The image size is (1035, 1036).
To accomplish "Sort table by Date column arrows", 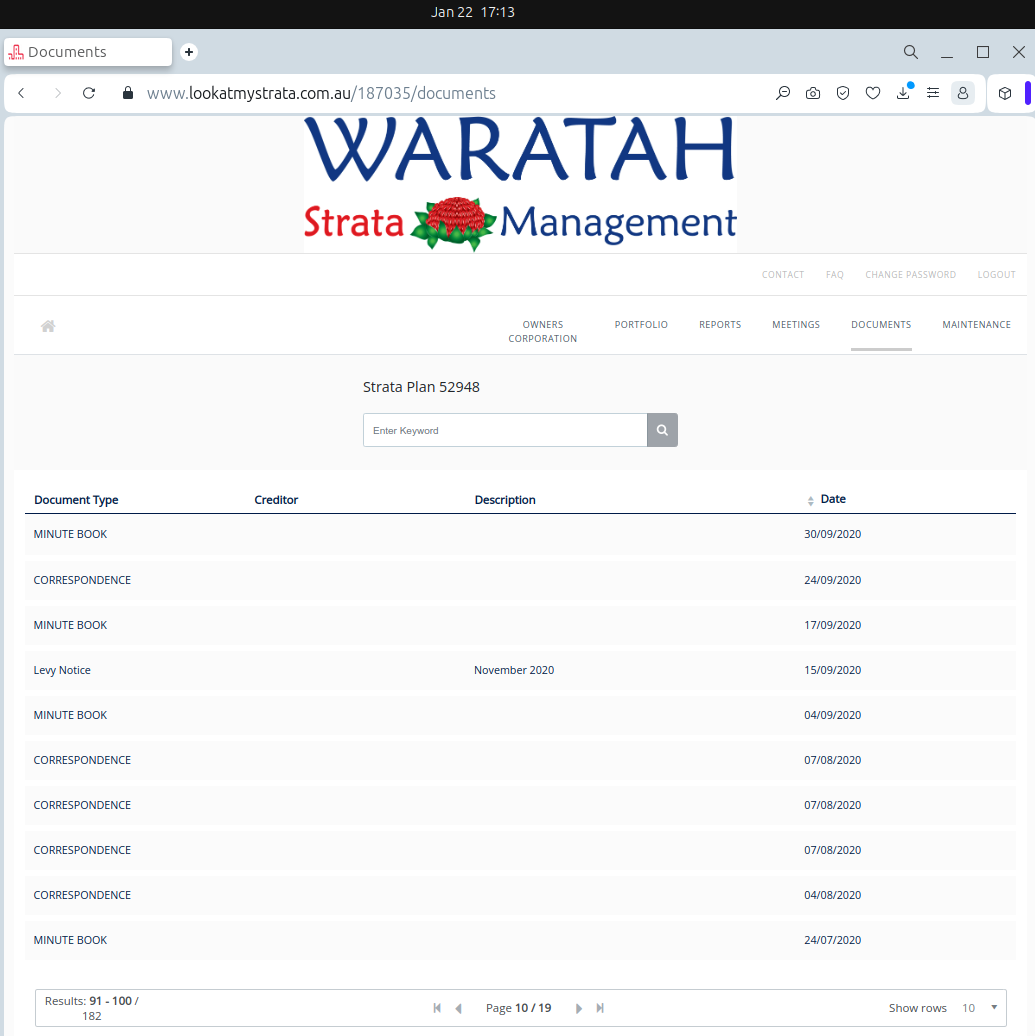I will click(x=810, y=501).
